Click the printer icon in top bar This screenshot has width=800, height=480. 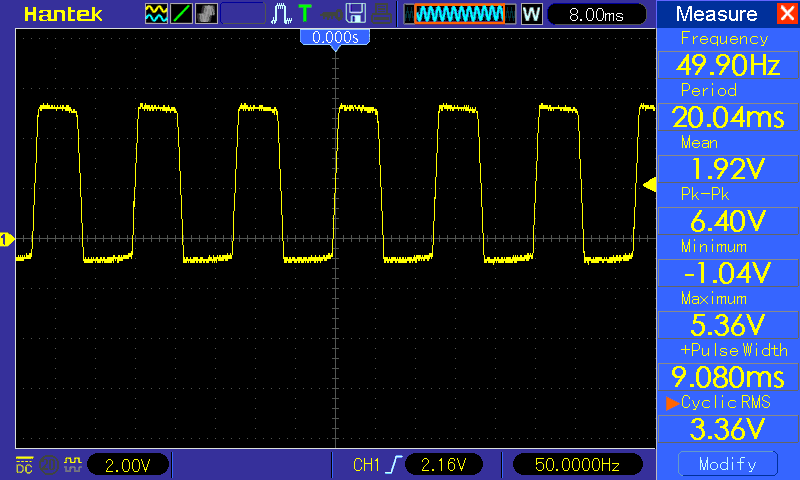click(381, 14)
